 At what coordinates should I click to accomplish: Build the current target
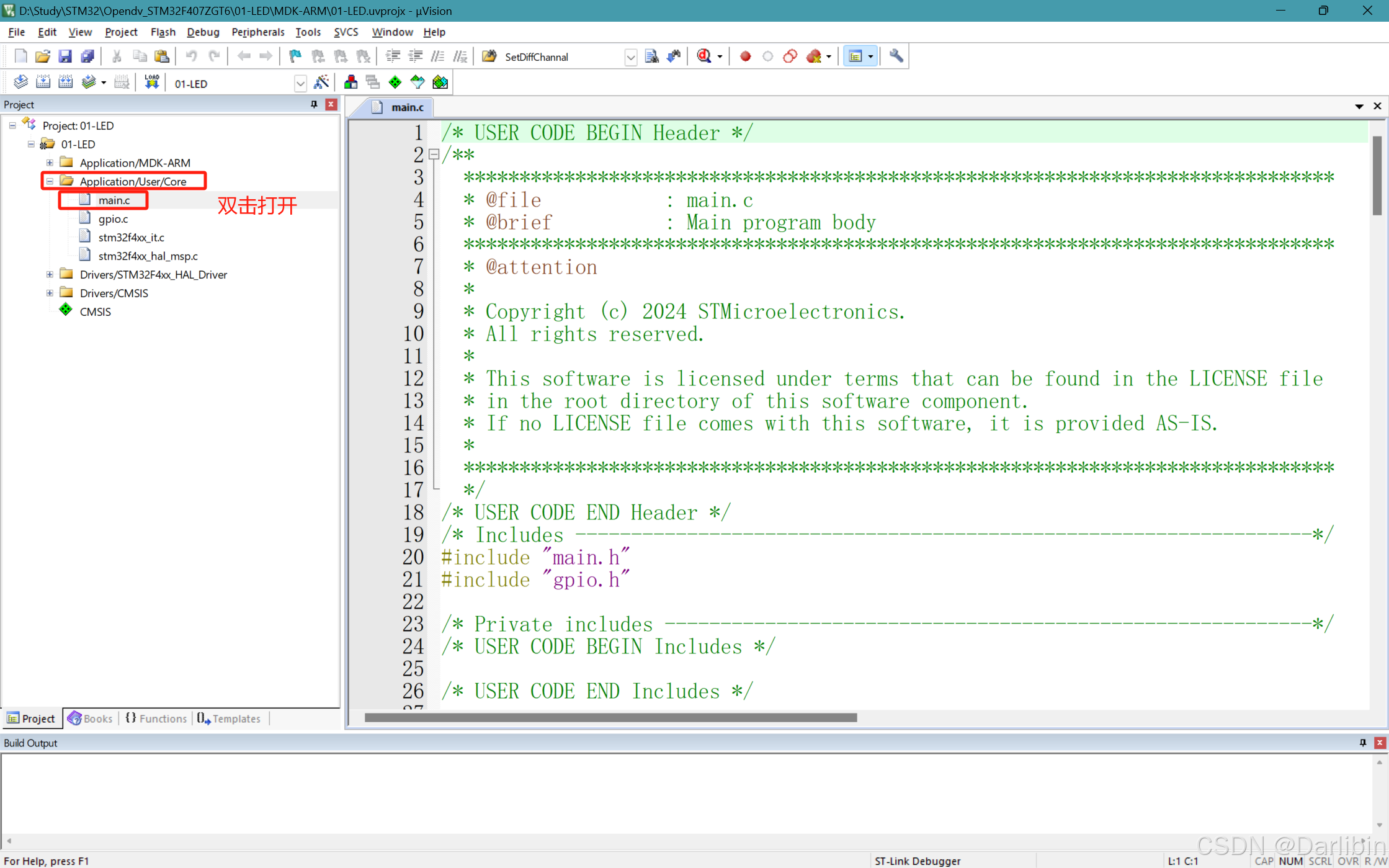(43, 81)
